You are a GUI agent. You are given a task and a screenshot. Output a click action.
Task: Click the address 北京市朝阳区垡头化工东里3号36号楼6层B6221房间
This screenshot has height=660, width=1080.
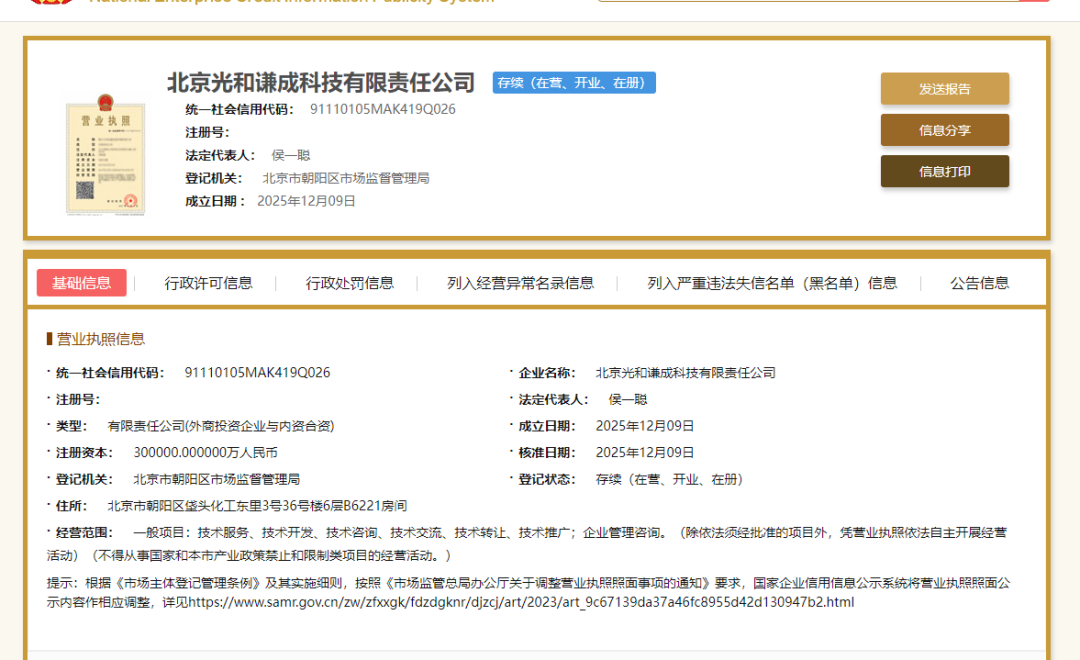pyautogui.click(x=257, y=506)
